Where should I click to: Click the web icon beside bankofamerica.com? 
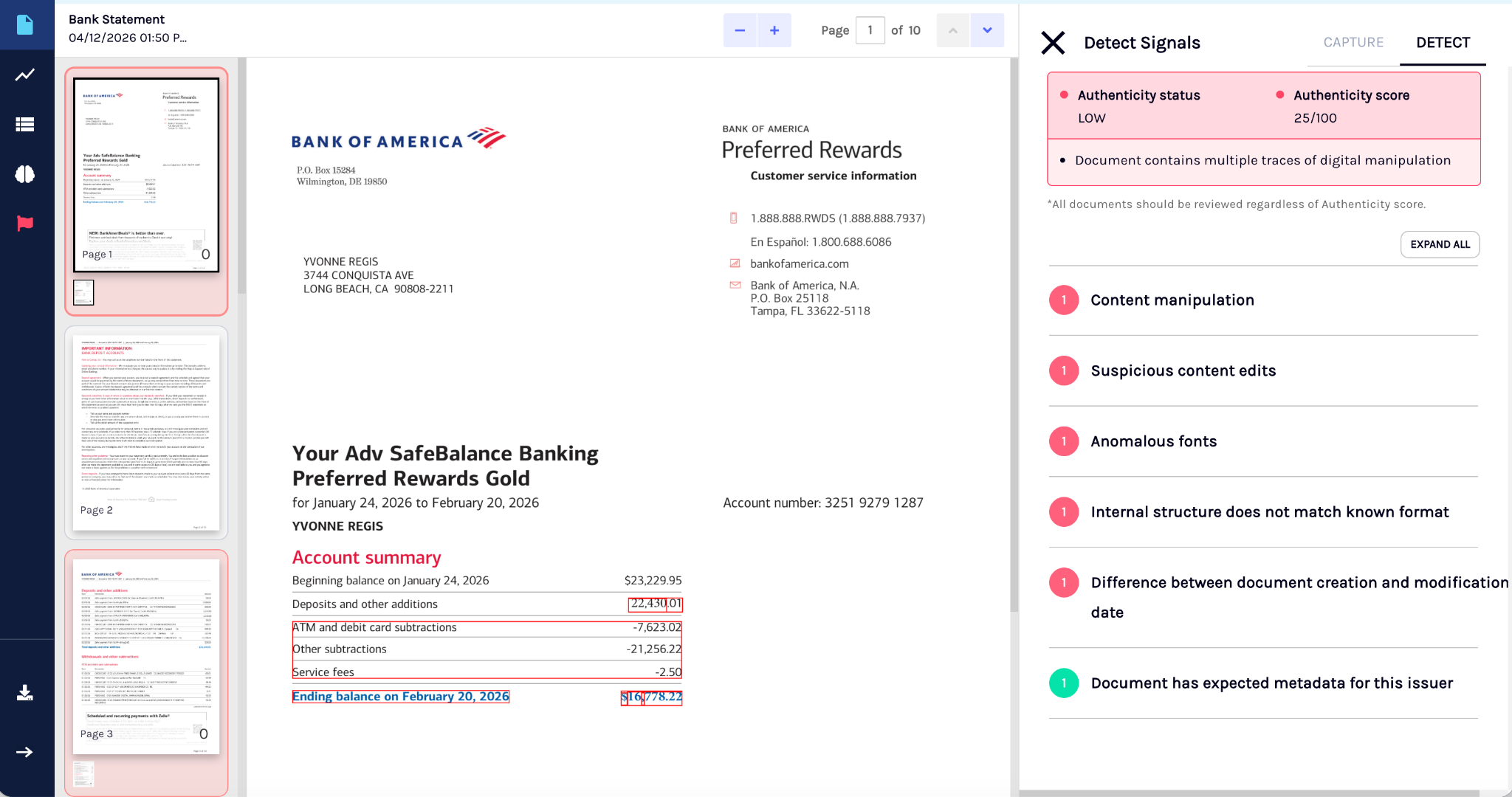pos(735,263)
